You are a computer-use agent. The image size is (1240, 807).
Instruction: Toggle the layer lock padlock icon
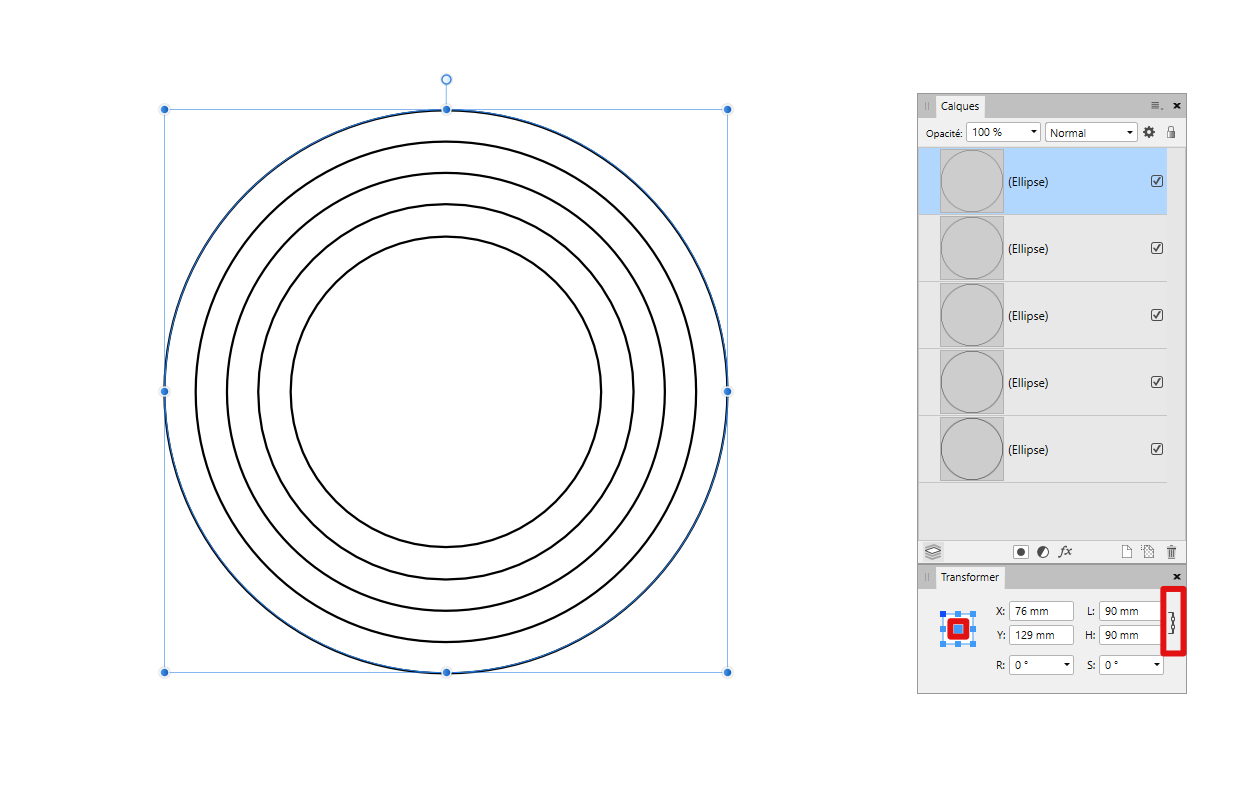coord(1171,132)
